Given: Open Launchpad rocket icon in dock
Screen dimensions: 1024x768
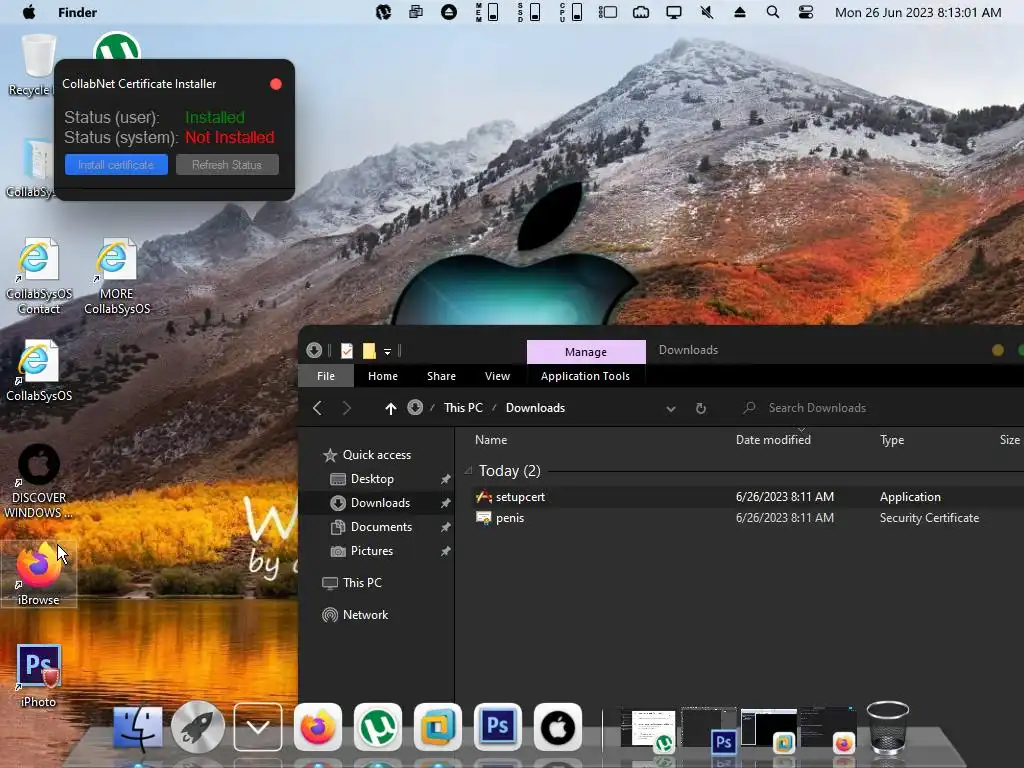Looking at the screenshot, I should click(198, 727).
